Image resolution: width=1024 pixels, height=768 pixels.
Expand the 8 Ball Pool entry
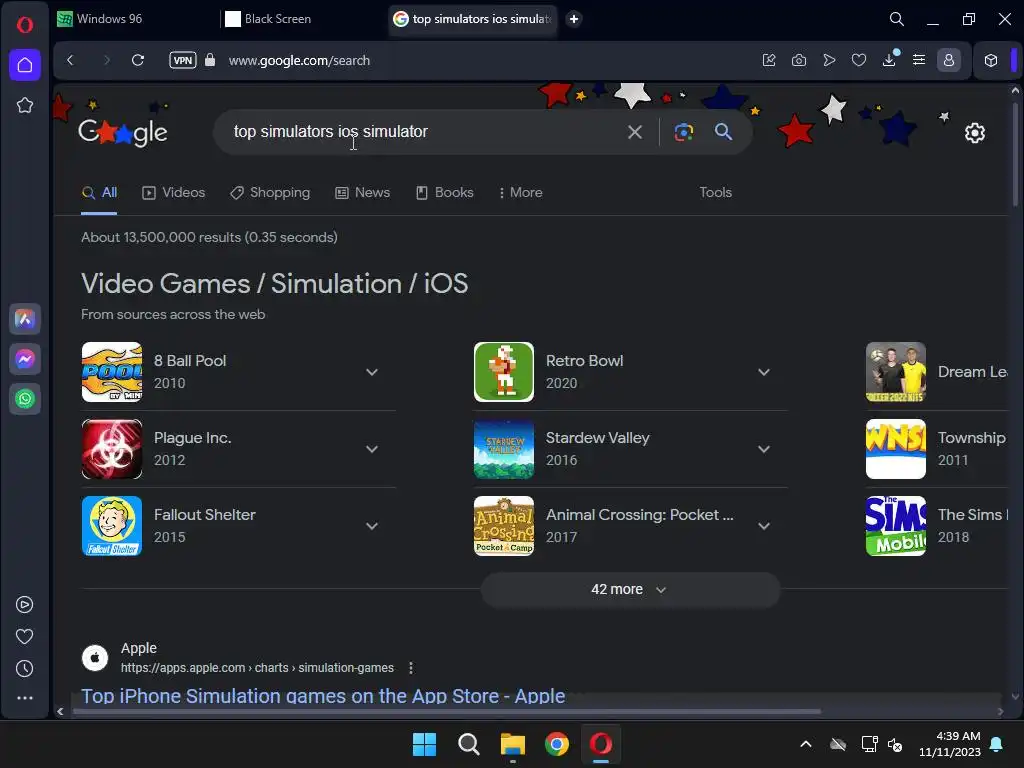click(x=372, y=372)
